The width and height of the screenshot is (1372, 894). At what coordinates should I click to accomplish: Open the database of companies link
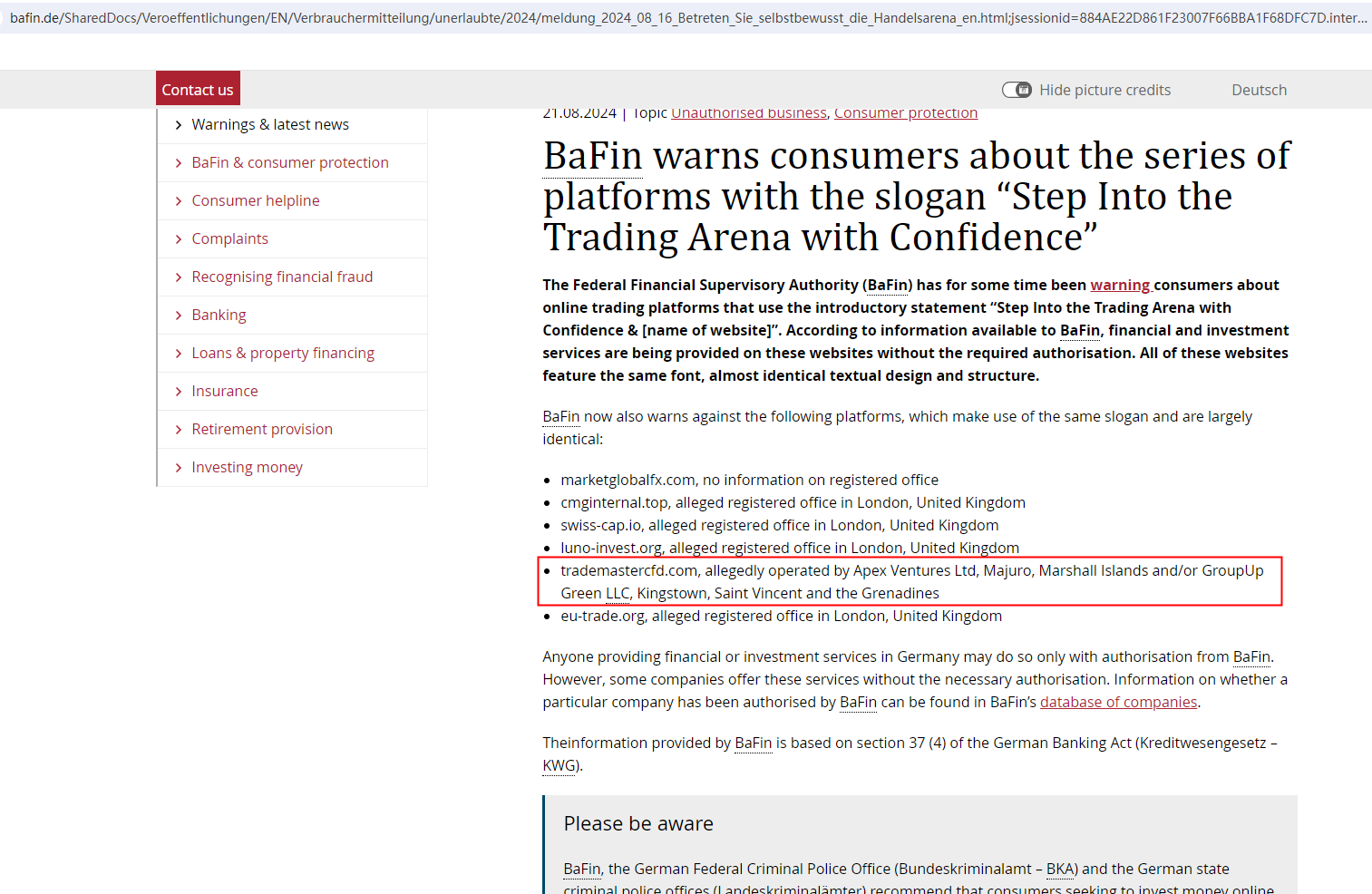click(x=1118, y=702)
